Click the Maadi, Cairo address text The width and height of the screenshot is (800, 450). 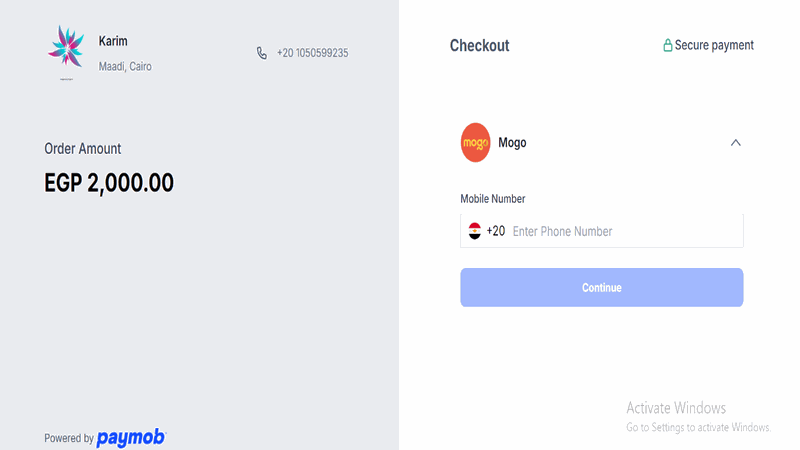[125, 67]
